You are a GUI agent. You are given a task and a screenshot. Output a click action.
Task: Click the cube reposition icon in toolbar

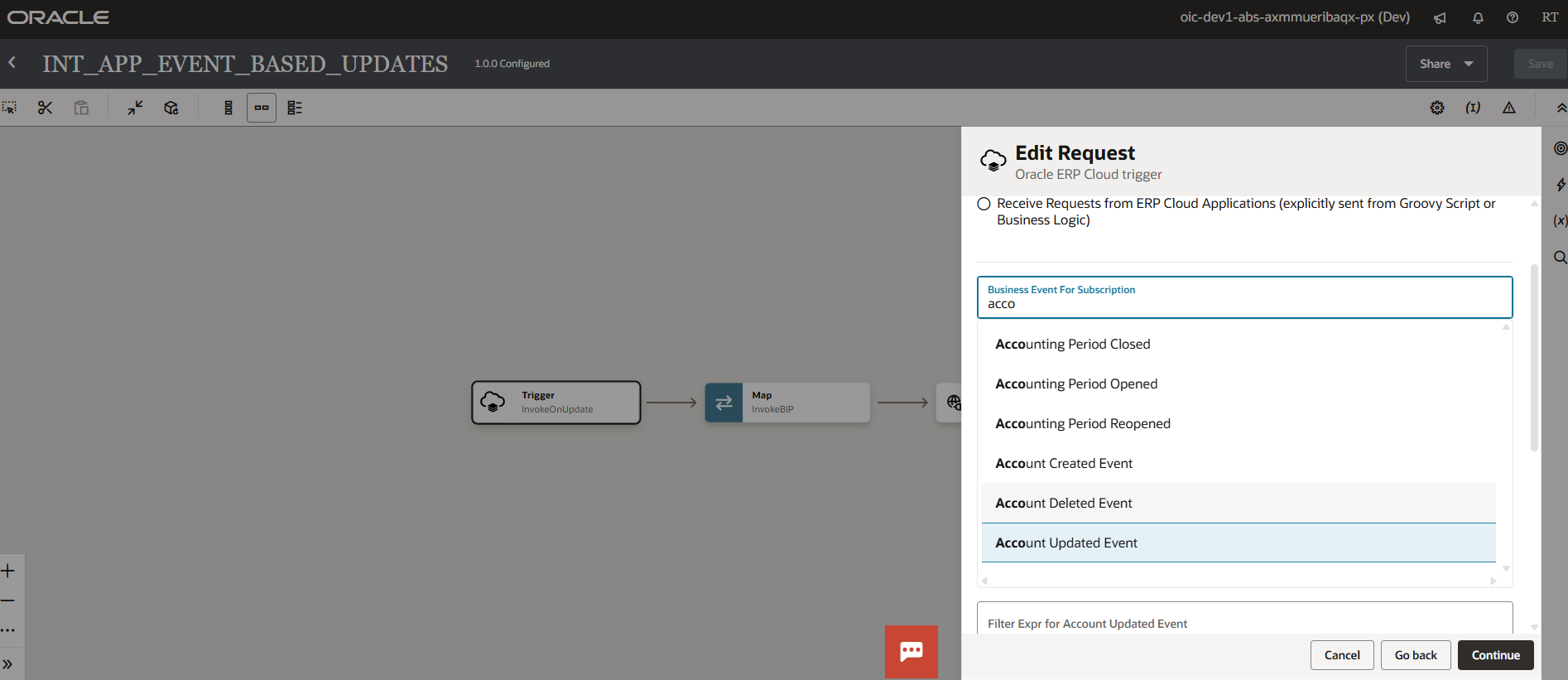click(x=171, y=108)
